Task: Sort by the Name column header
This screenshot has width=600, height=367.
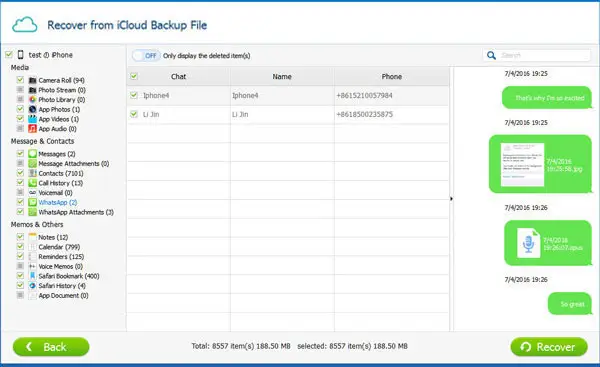Action: (x=282, y=77)
